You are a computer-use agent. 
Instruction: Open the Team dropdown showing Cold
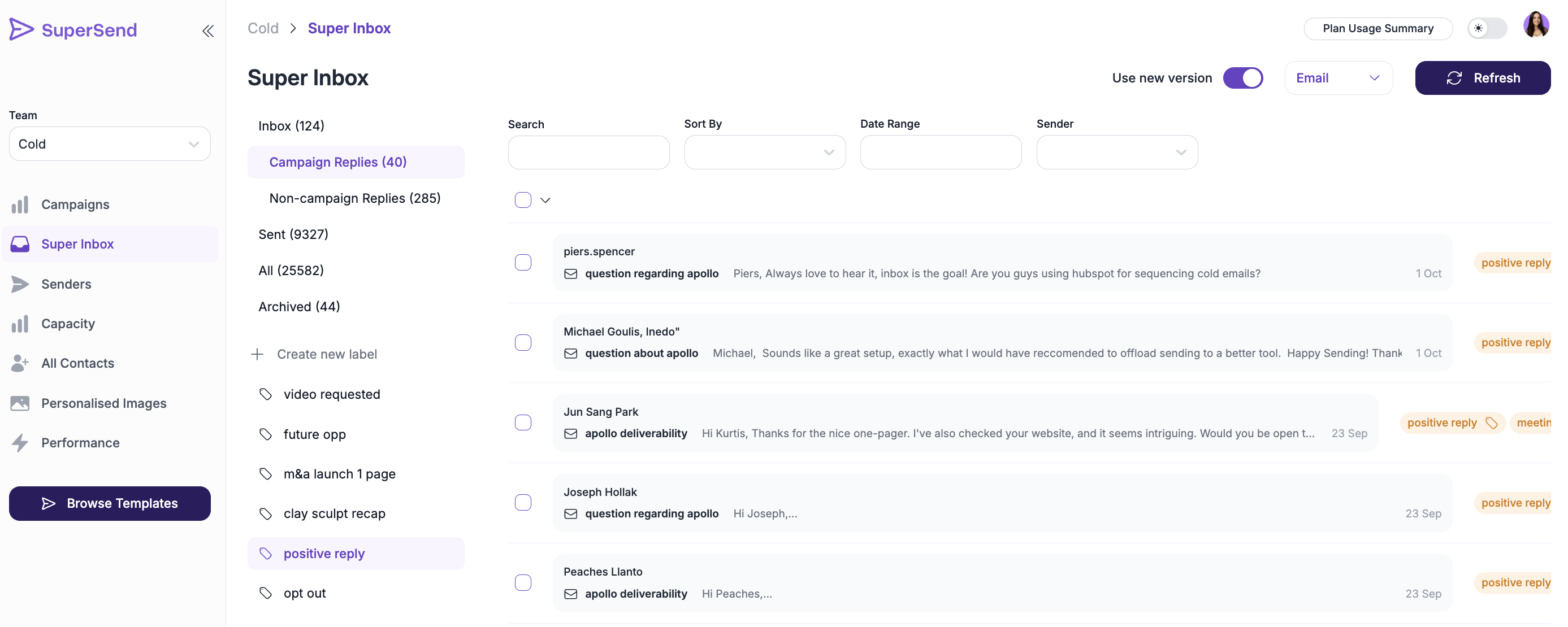pyautogui.click(x=110, y=144)
